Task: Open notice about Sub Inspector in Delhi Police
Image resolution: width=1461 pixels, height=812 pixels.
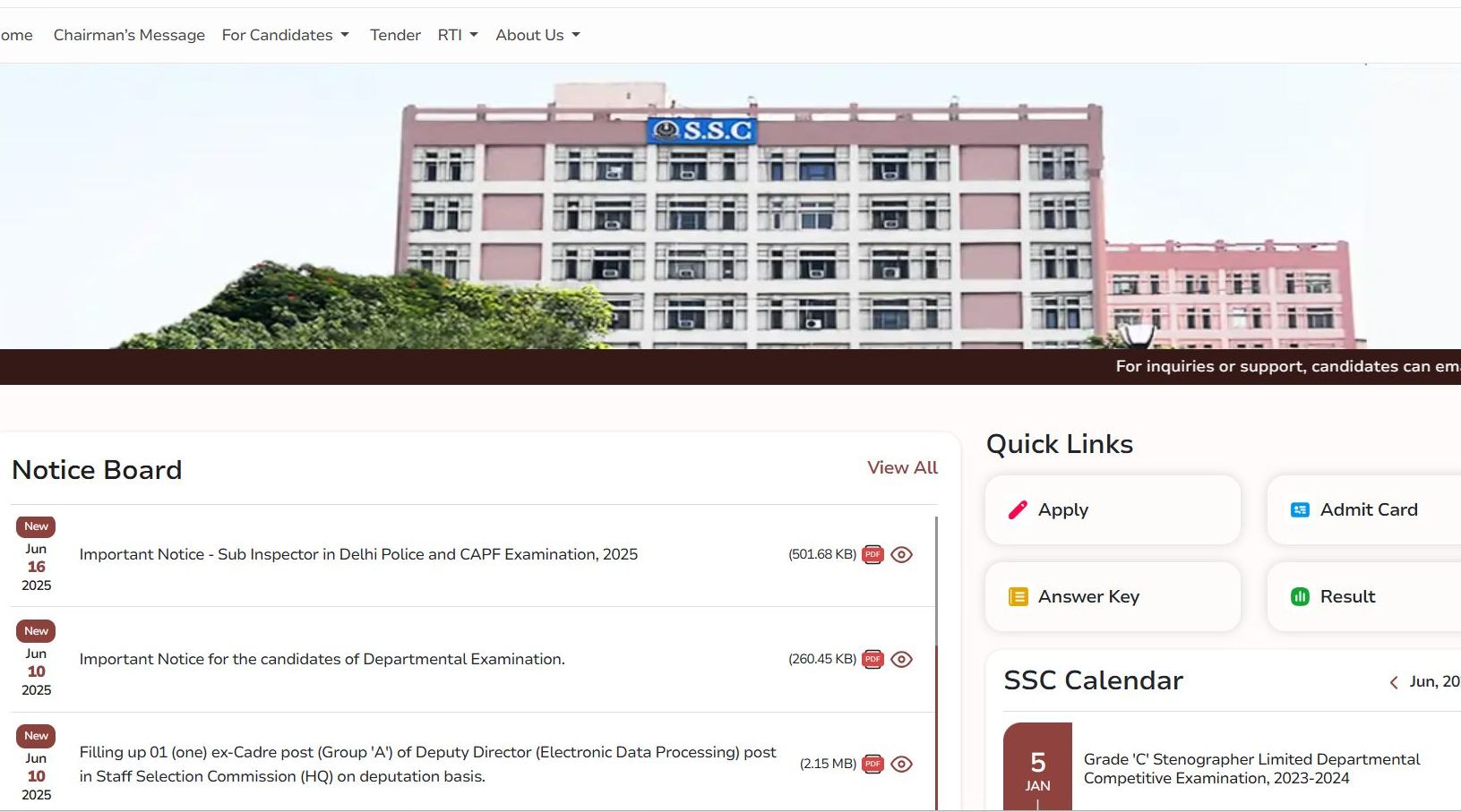Action: 358,554
